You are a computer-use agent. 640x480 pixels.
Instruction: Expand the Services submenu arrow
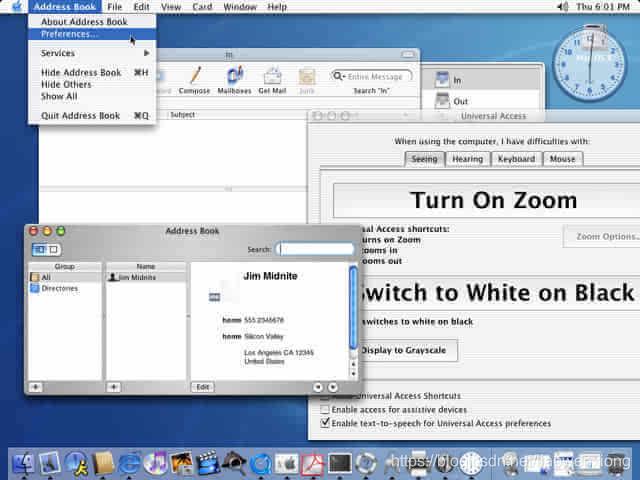click(147, 53)
